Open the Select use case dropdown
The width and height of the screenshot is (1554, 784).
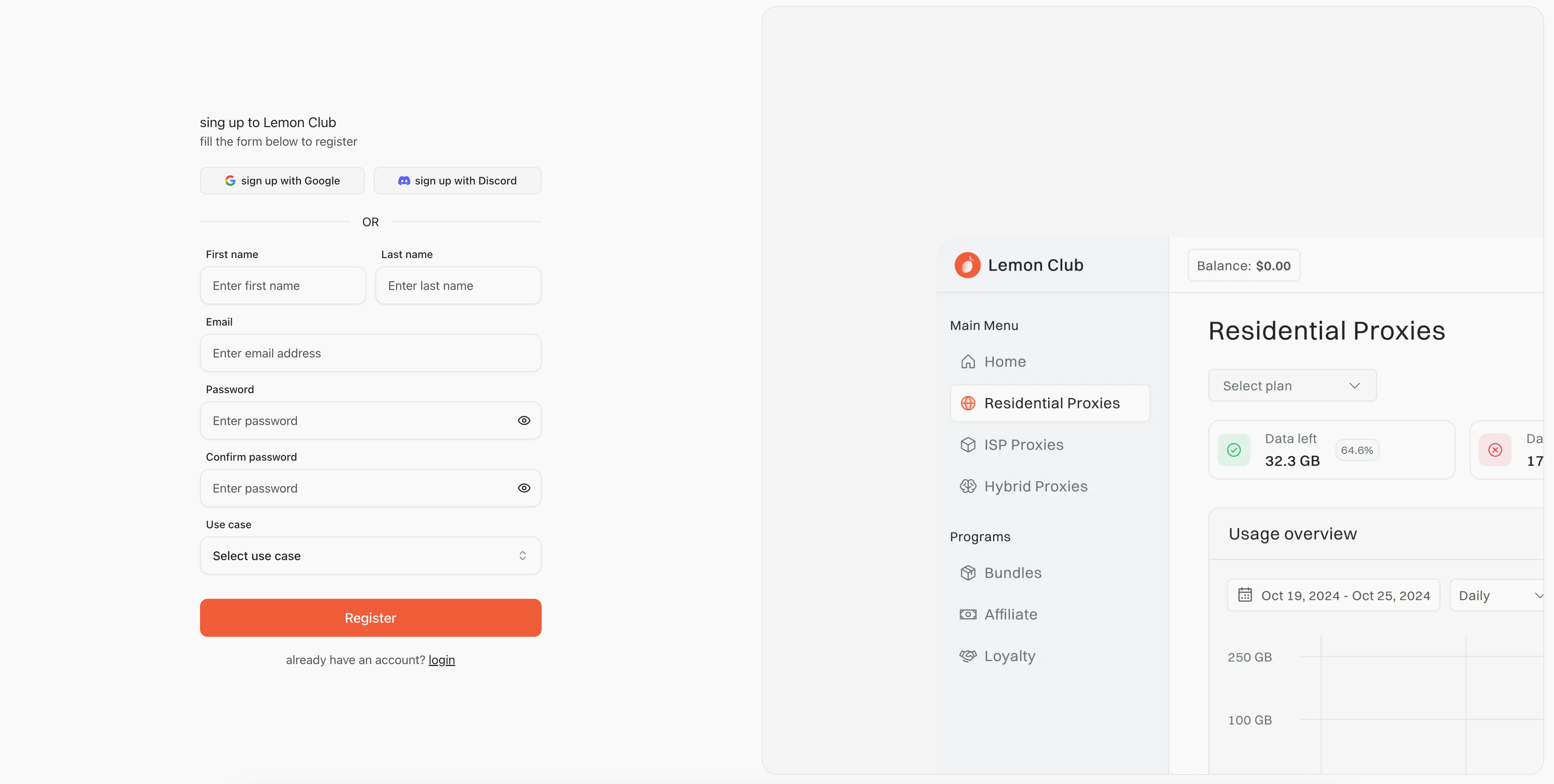tap(370, 556)
